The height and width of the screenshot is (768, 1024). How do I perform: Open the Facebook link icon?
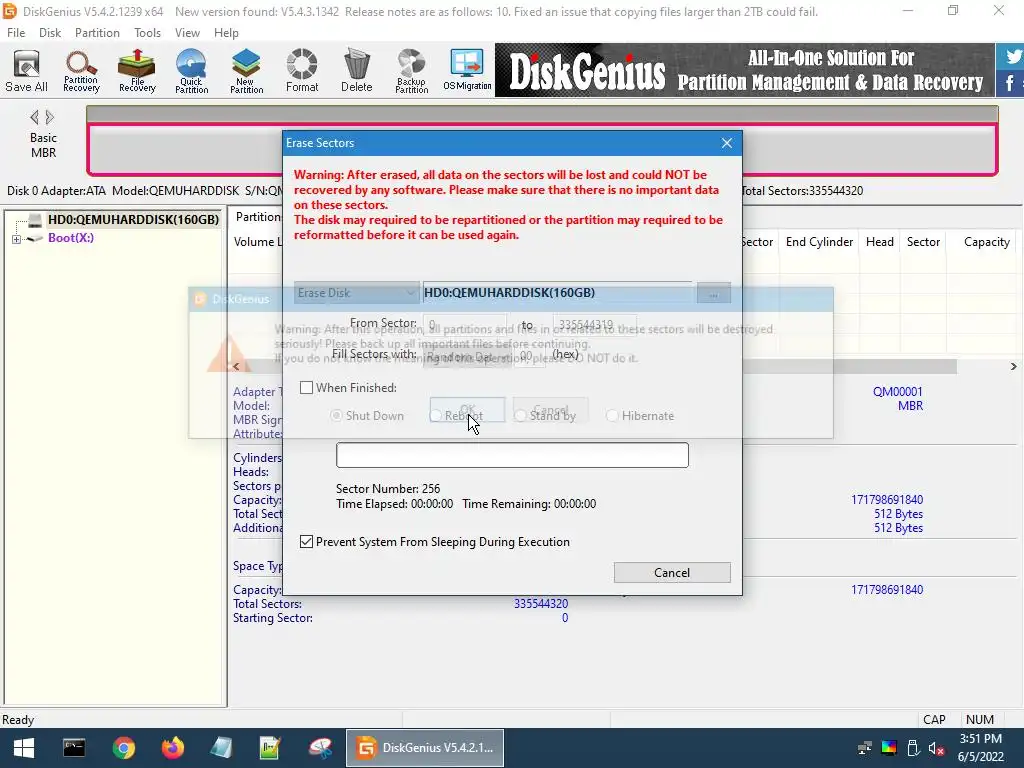(1010, 84)
